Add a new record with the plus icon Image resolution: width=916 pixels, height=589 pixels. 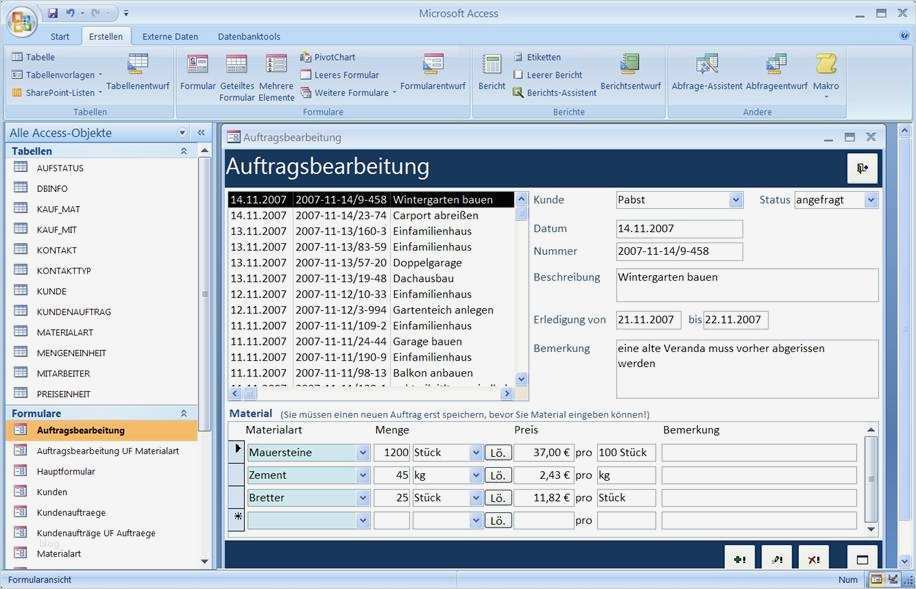(x=739, y=558)
